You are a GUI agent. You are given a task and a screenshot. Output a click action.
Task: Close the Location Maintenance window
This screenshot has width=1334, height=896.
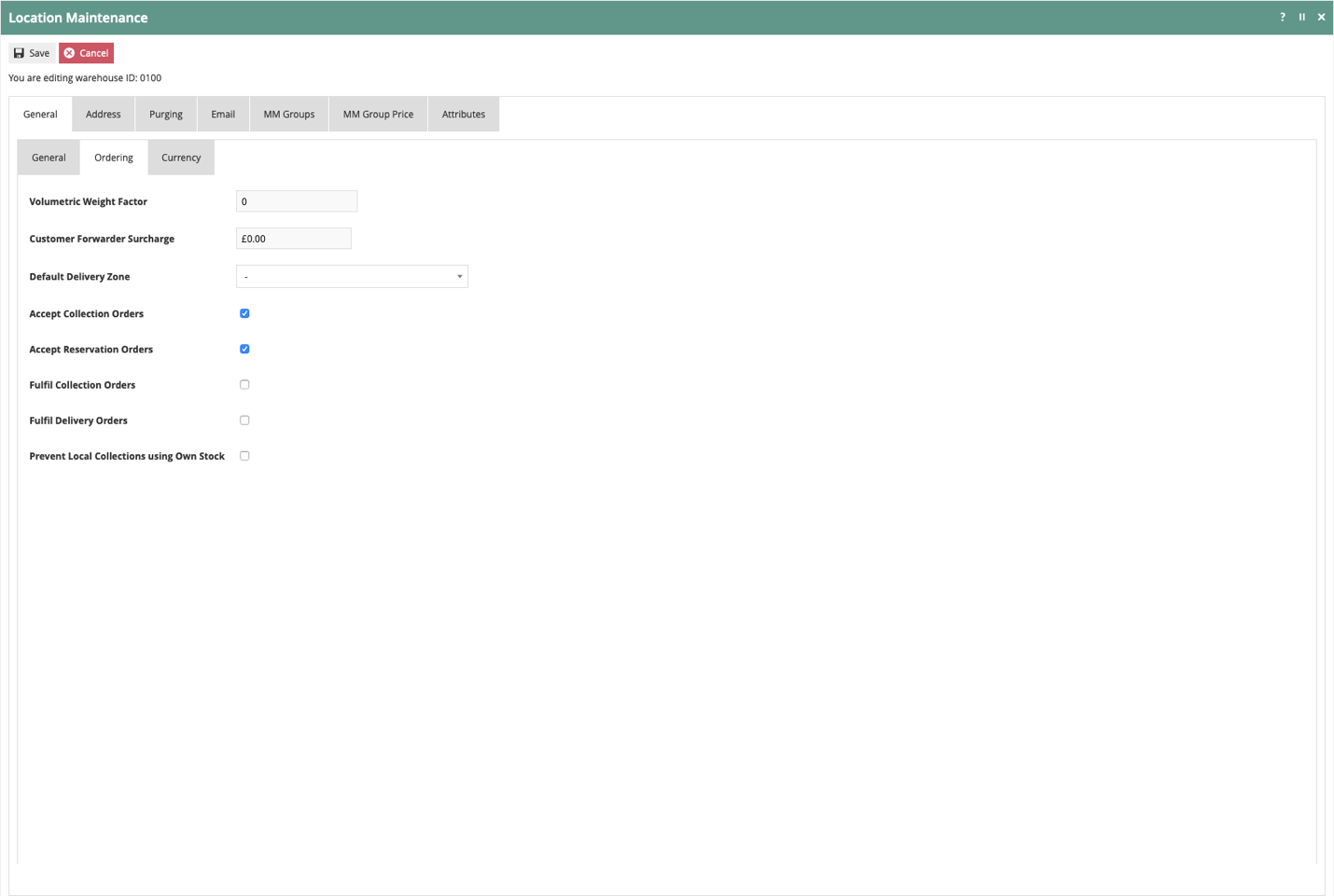1322,17
